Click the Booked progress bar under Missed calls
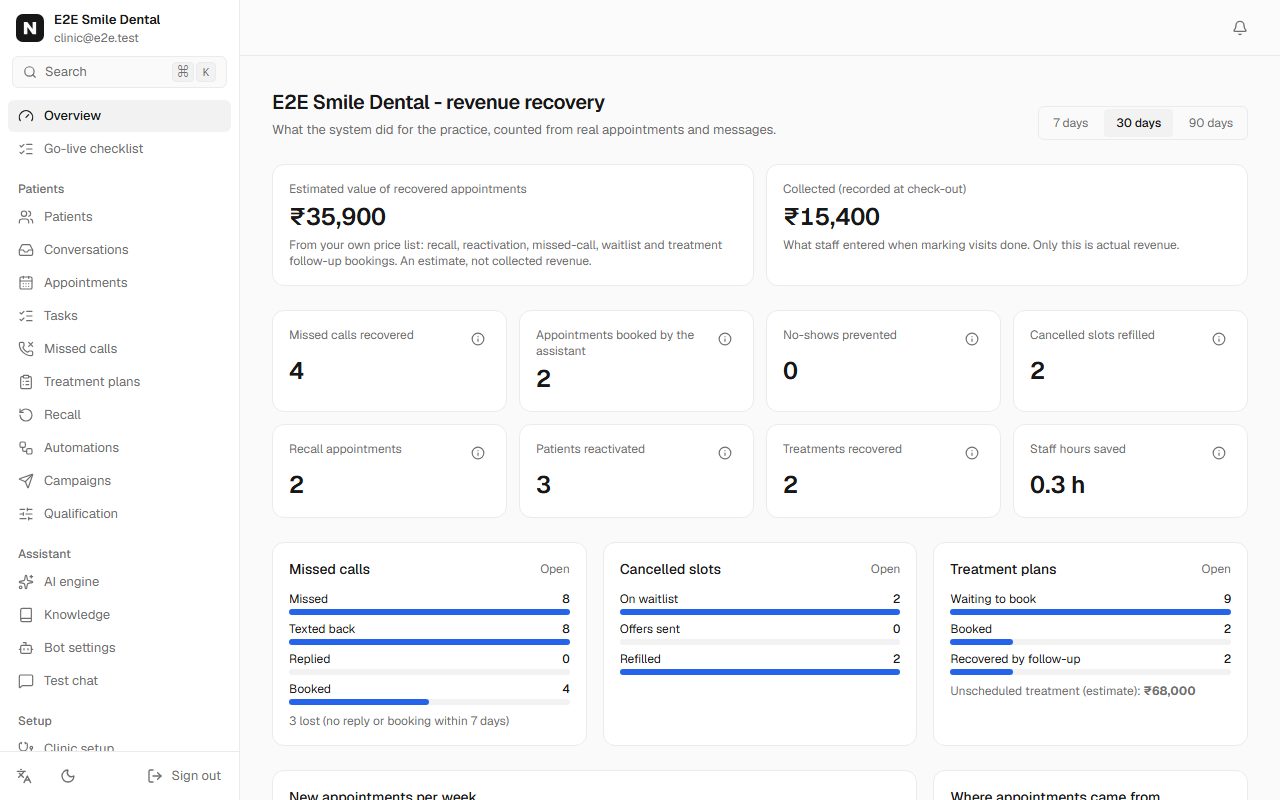Image resolution: width=1280 pixels, height=800 pixels. click(x=429, y=702)
